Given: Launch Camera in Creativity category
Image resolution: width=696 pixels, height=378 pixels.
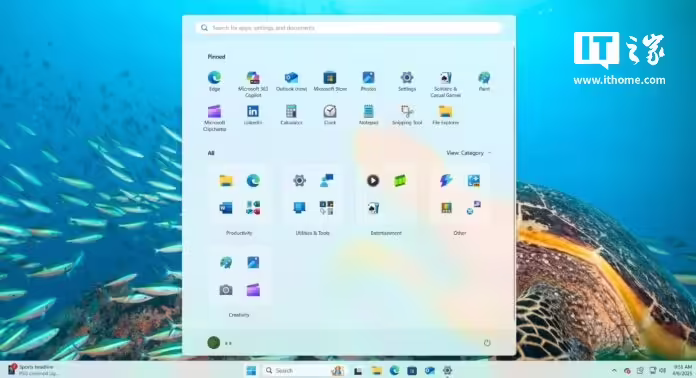Looking at the screenshot, I should [x=226, y=290].
